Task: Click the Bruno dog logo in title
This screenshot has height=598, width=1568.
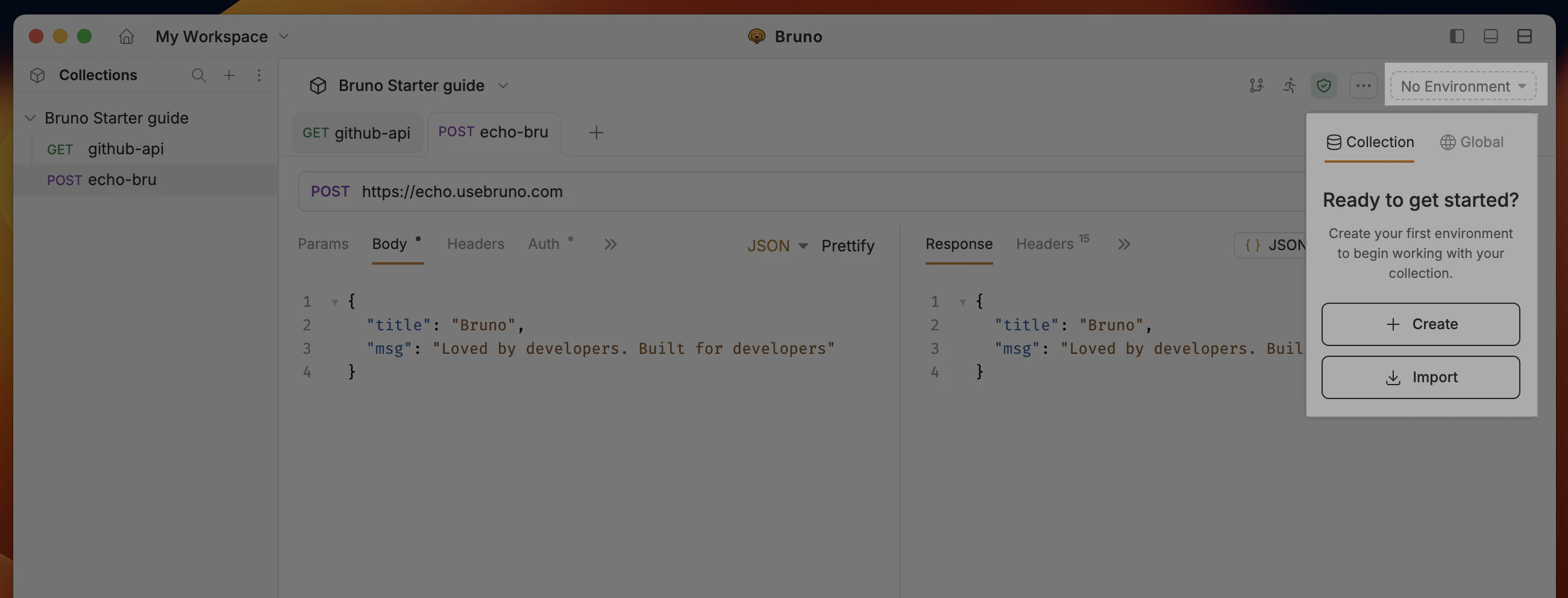Action: 757,37
